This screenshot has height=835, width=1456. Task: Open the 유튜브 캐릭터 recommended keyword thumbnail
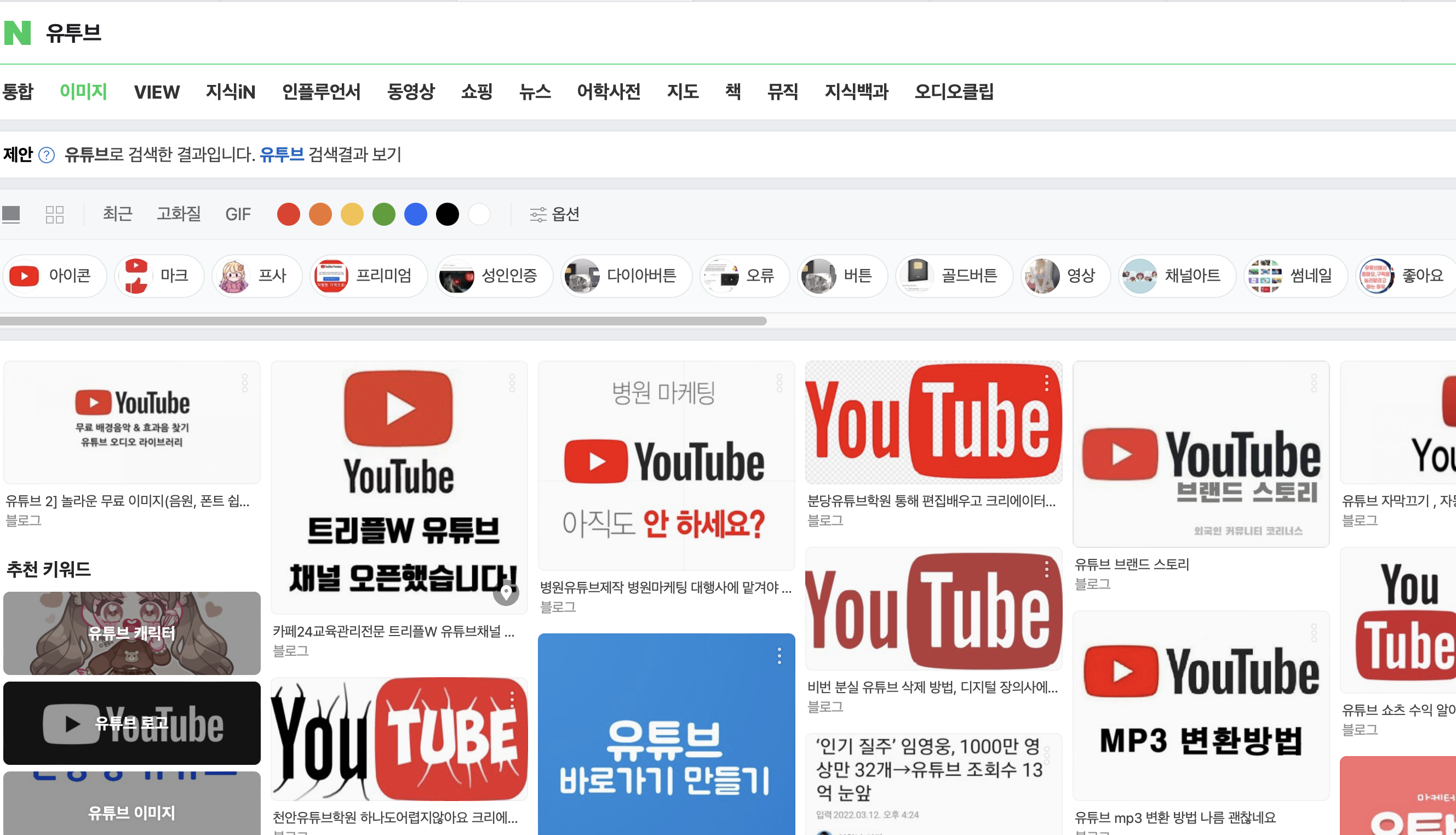point(132,633)
